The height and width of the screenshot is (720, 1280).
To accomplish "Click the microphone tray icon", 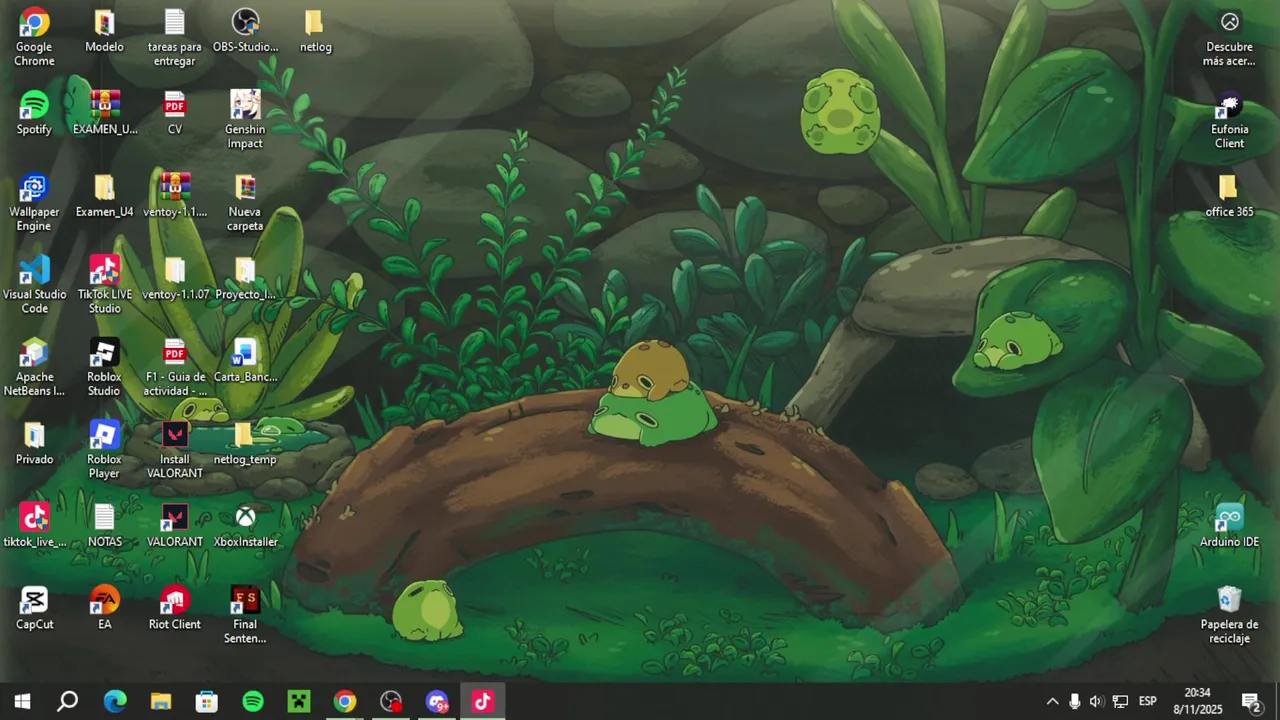I will 1075,702.
